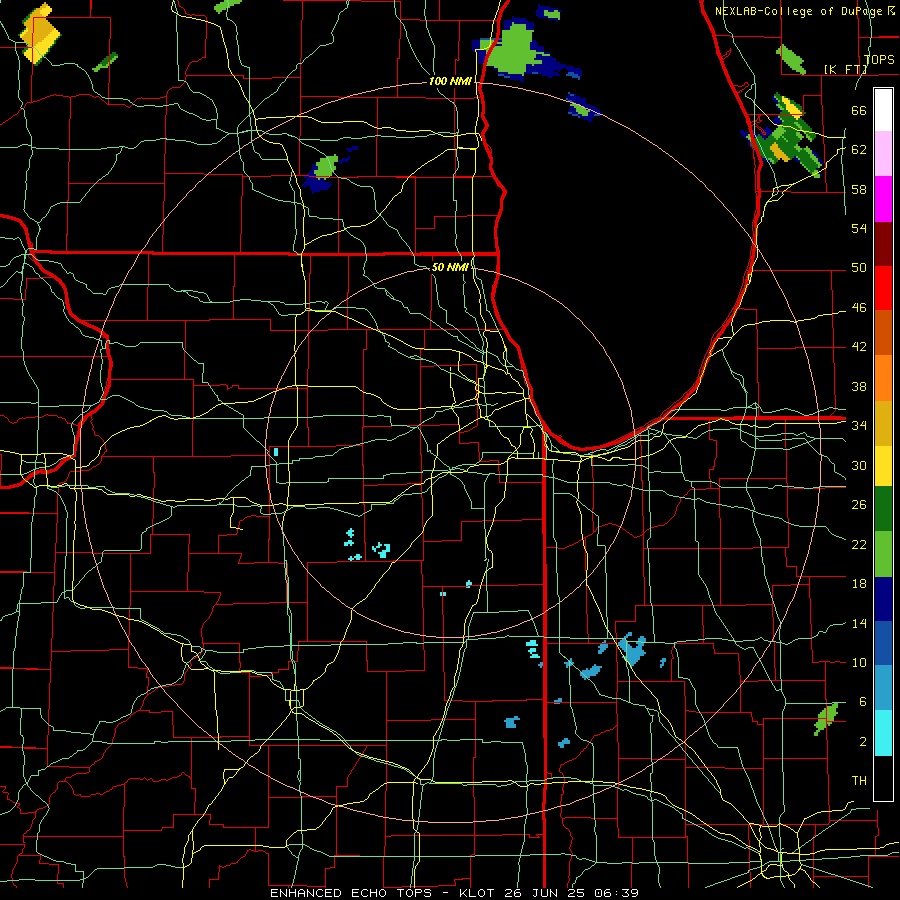Image resolution: width=900 pixels, height=900 pixels.
Task: Pick the white swatch at legend top
Action: click(x=883, y=110)
